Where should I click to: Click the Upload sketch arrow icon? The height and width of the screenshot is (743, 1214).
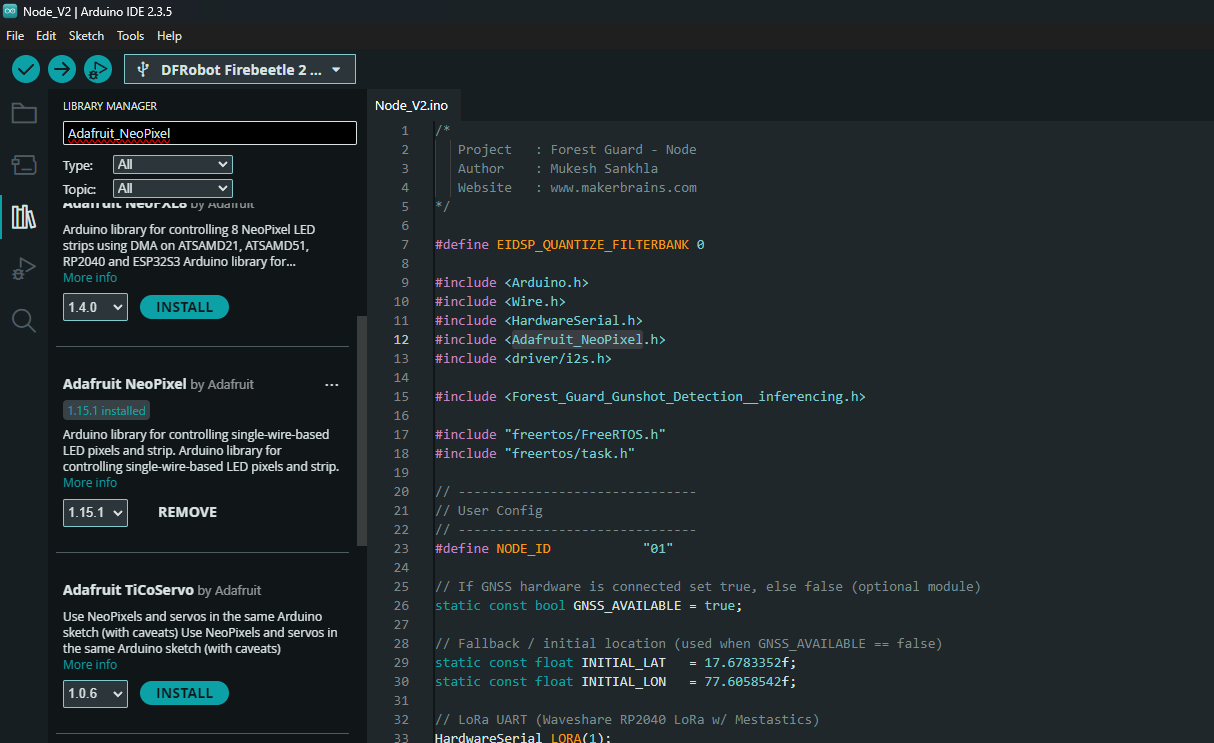pos(62,69)
